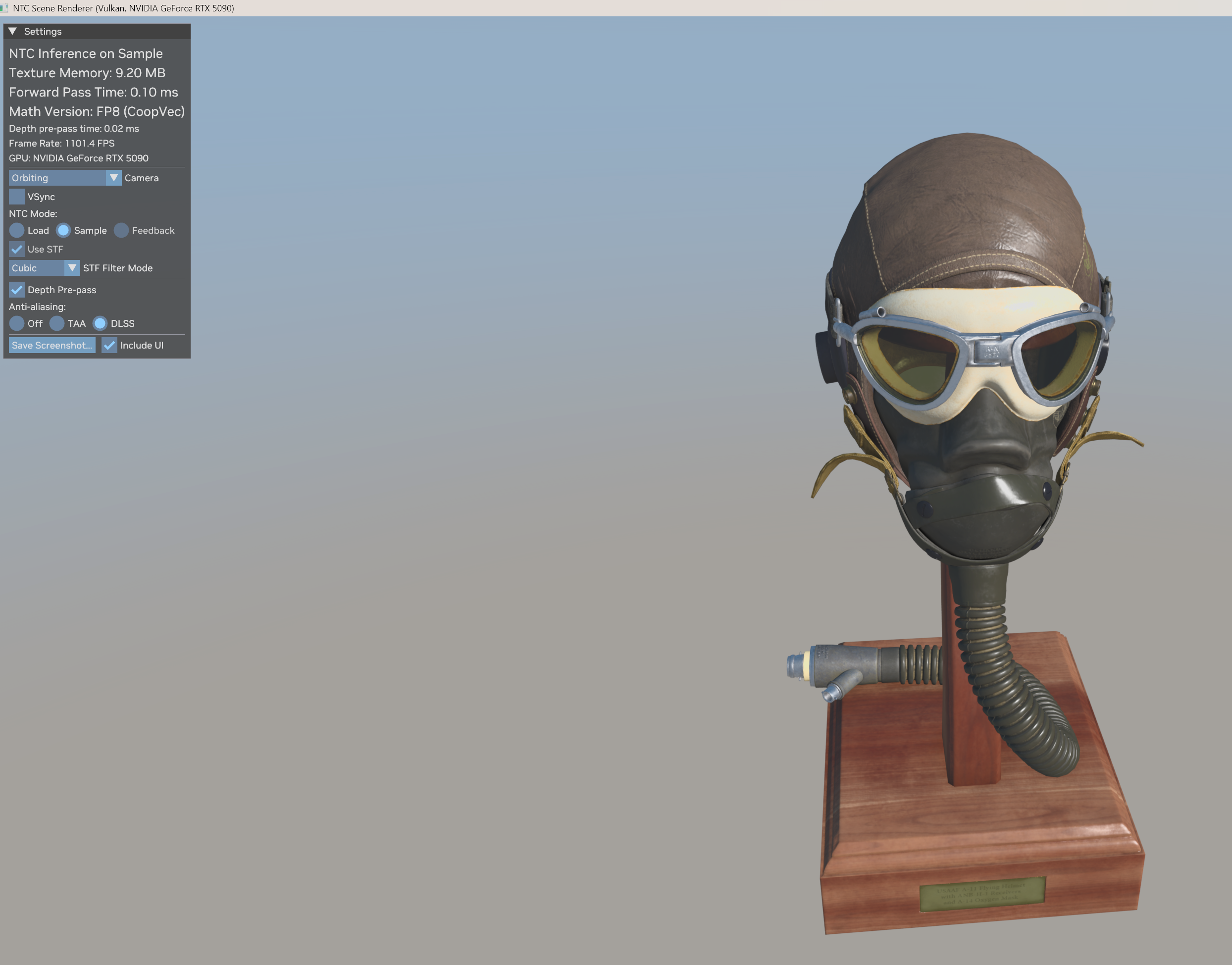Click the application icon in the title bar

(x=4, y=8)
